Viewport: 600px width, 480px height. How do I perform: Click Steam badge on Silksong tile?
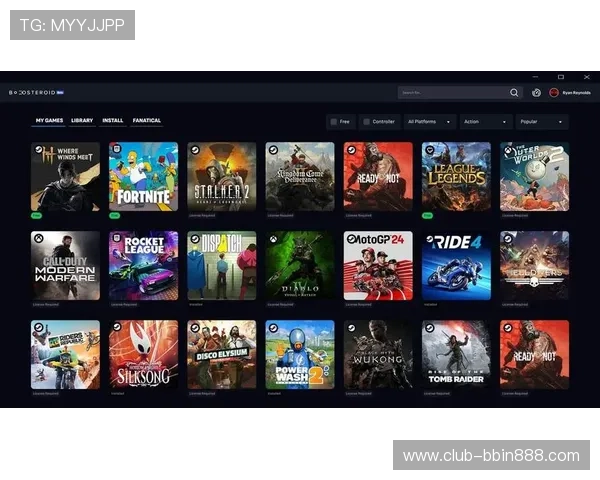[115, 327]
